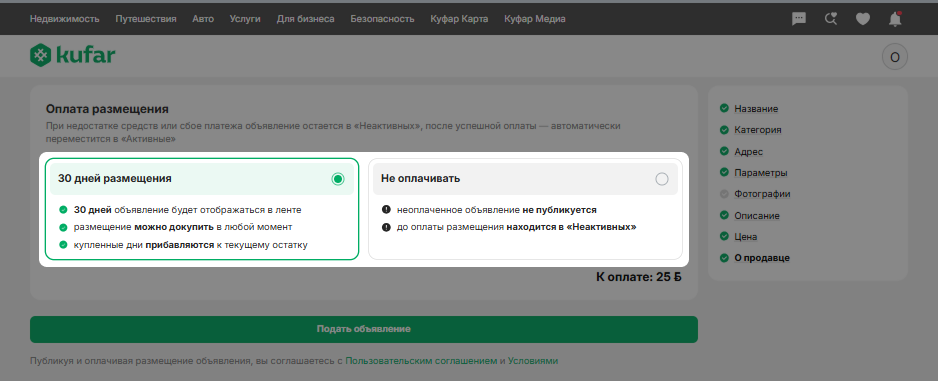938x381 pixels.
Task: Click the "К оплате: 25" total text
Action: (639, 277)
